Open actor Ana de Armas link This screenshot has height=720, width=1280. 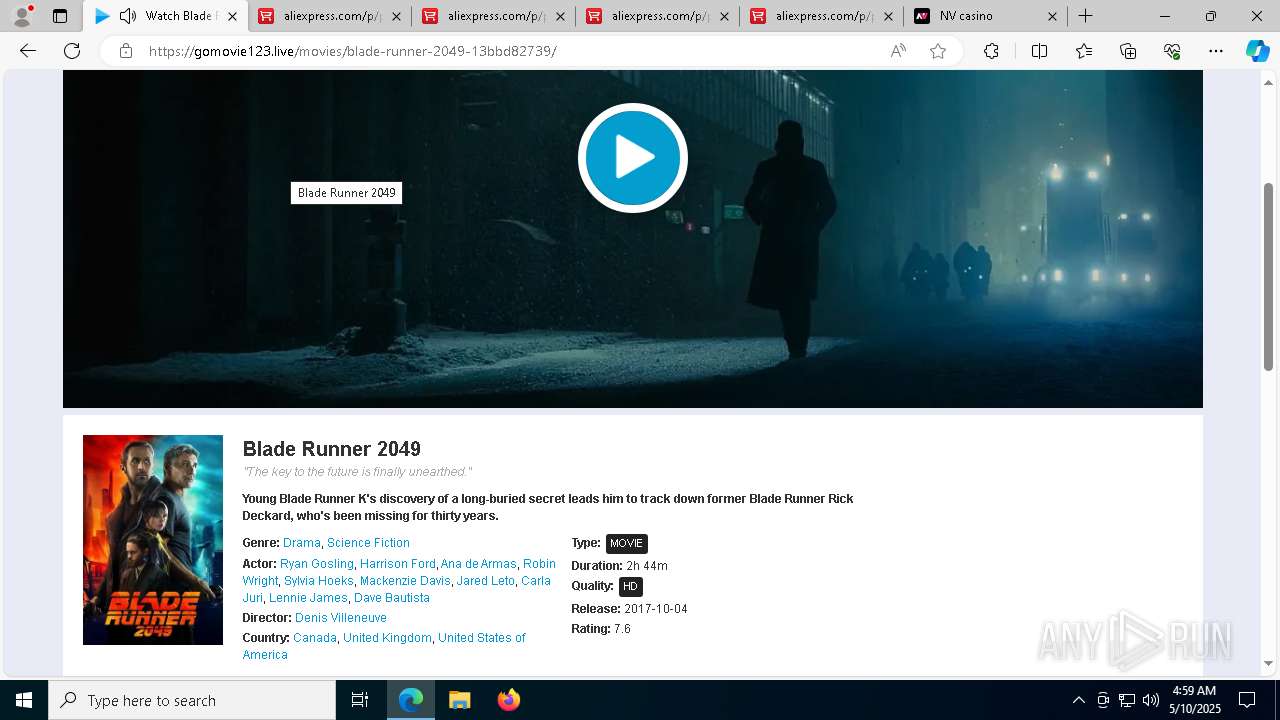point(479,564)
